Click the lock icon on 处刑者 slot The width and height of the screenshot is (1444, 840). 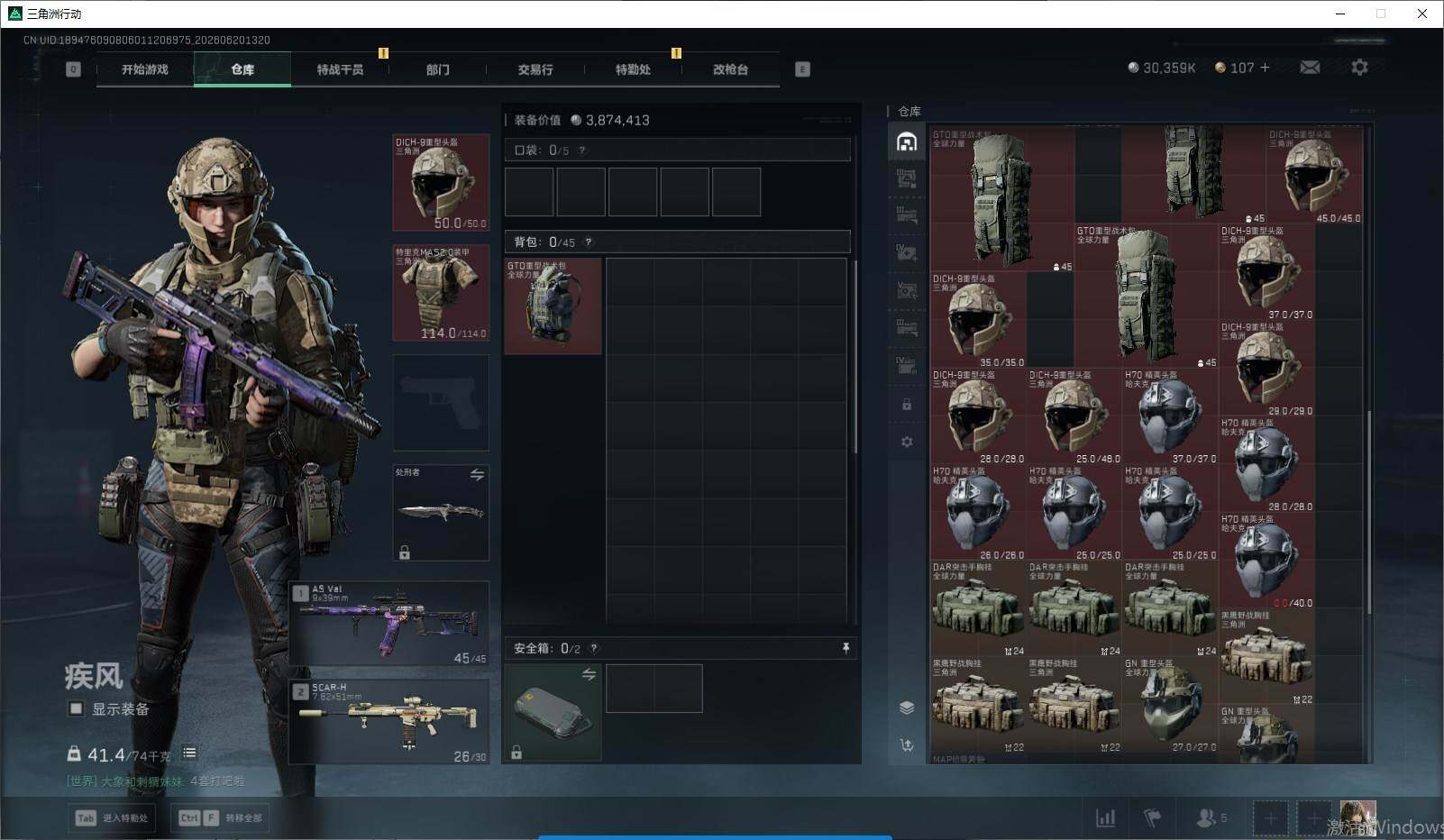tap(405, 552)
